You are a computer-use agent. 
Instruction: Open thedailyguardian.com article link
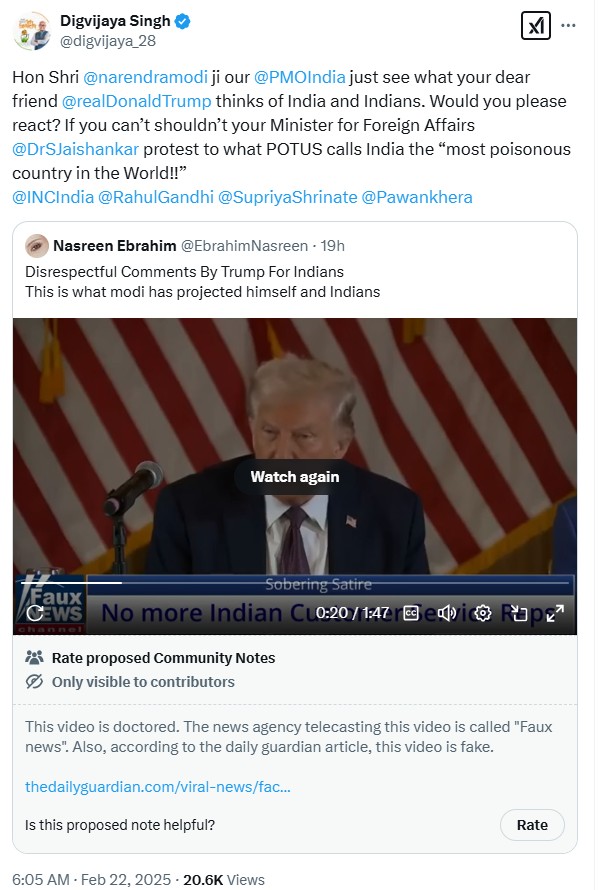coord(158,787)
